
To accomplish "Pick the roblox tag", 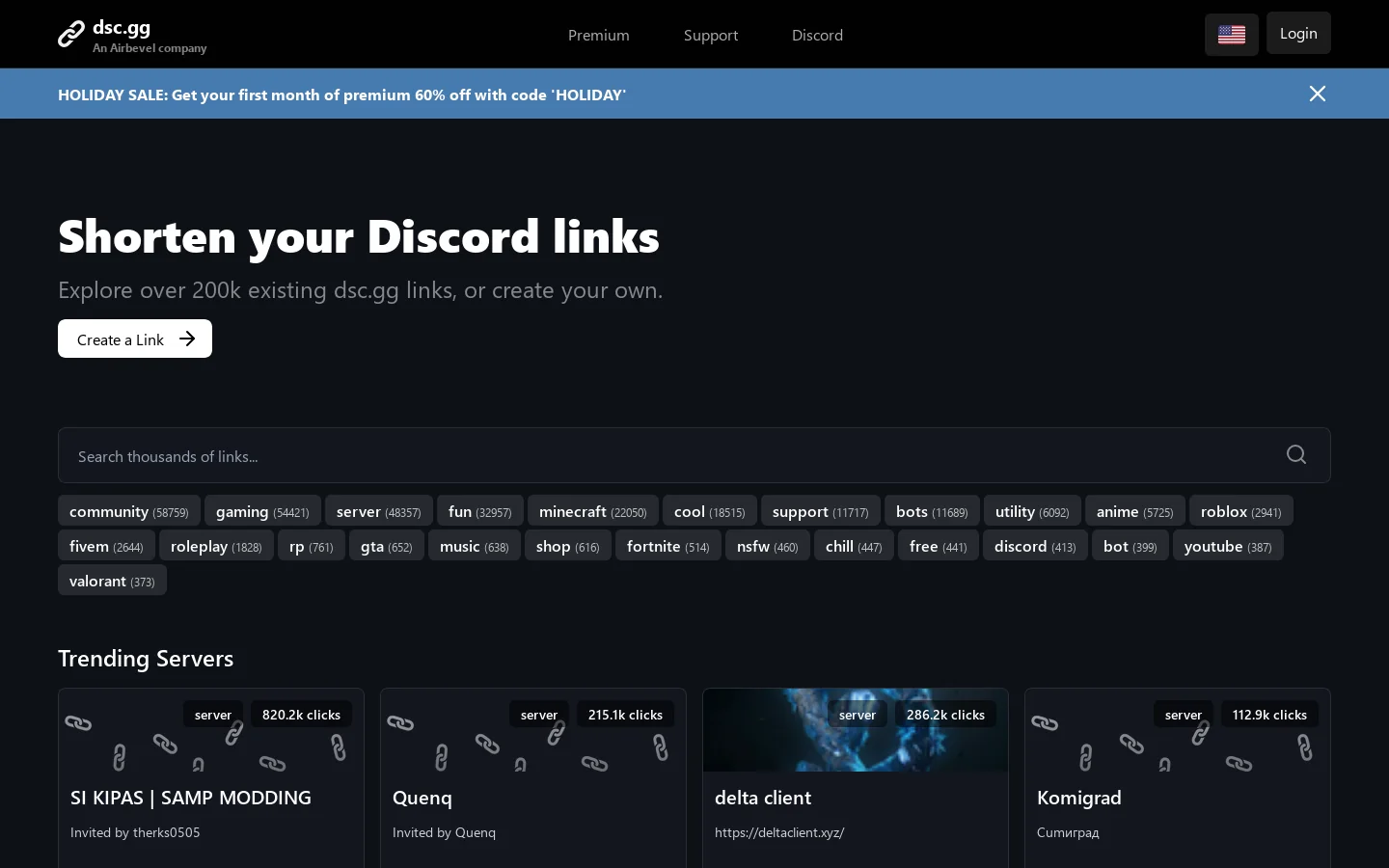I will [x=1241, y=511].
